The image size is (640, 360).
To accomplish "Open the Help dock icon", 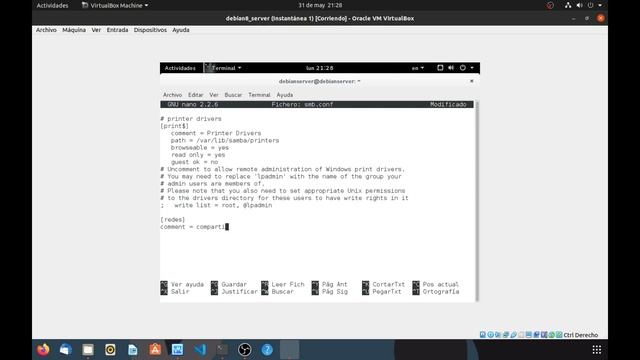I will (x=267, y=350).
